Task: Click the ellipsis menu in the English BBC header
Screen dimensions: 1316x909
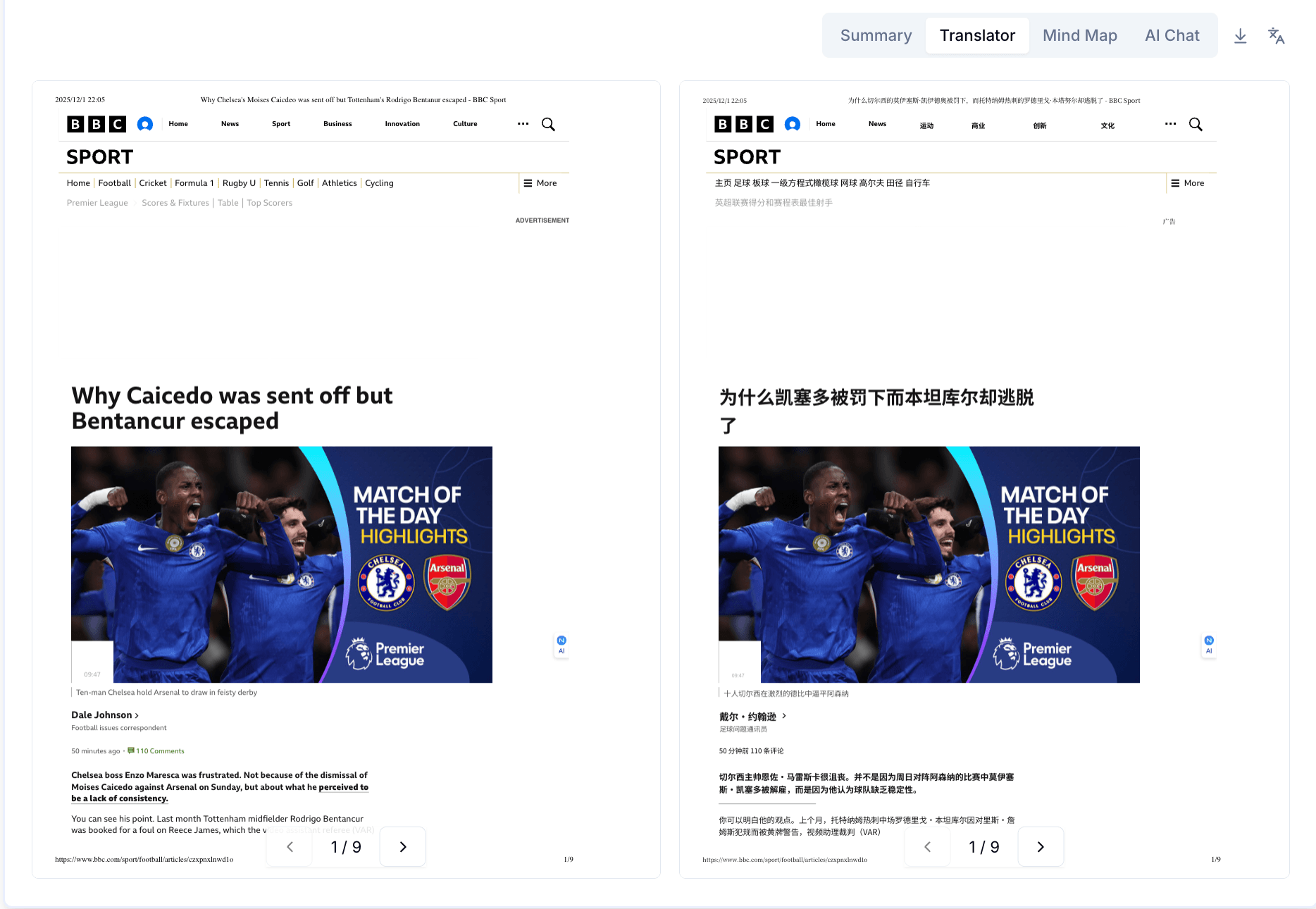Action: point(523,124)
